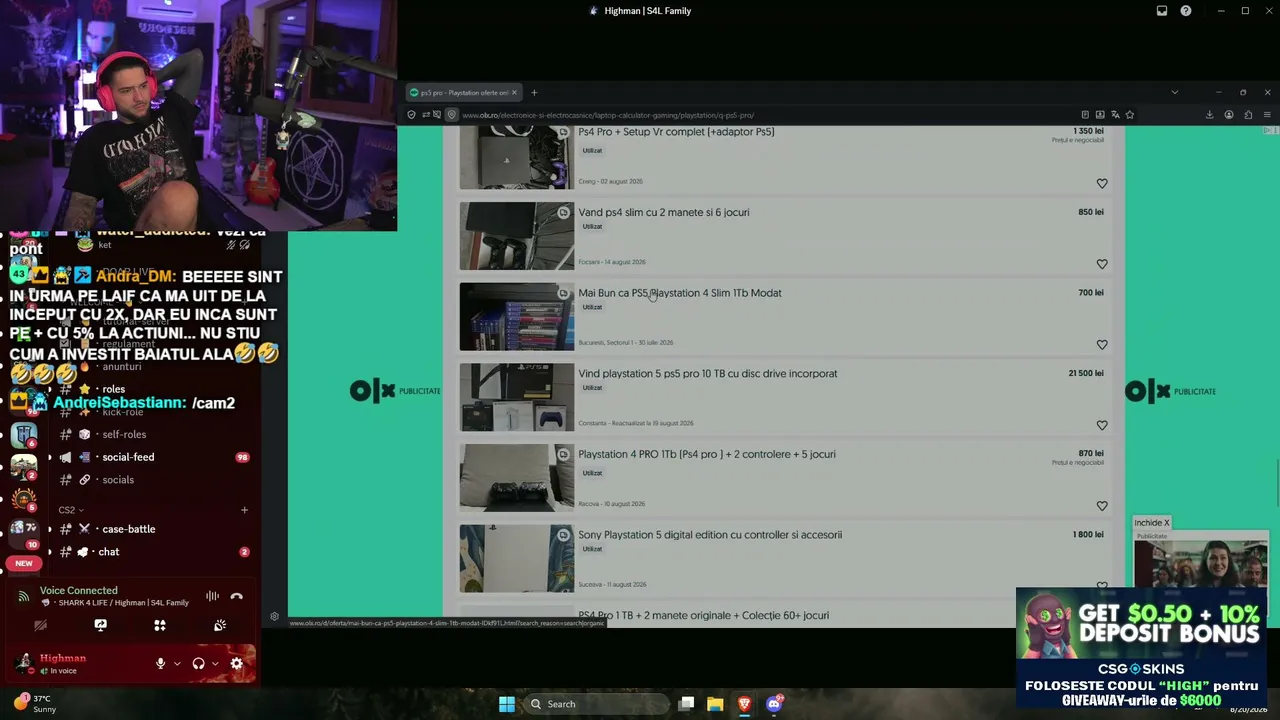Image resolution: width=1280 pixels, height=720 pixels.
Task: Click the Discord microphone mute icon
Action: 160,663
